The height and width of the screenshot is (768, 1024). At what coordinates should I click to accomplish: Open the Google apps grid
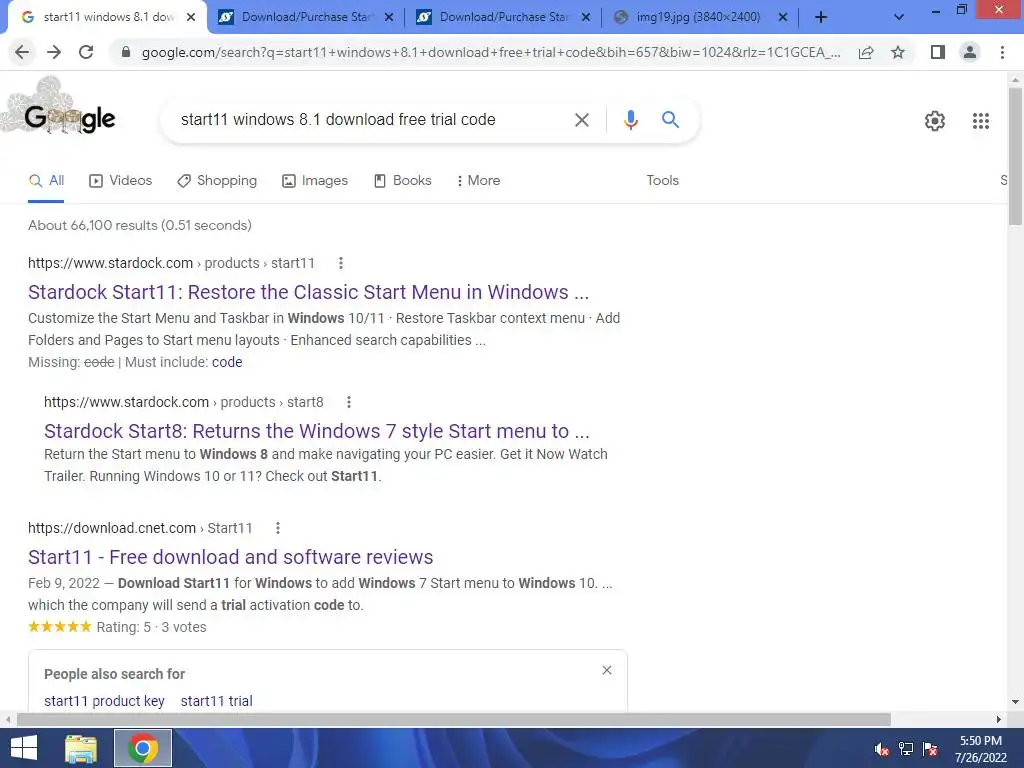(x=980, y=121)
